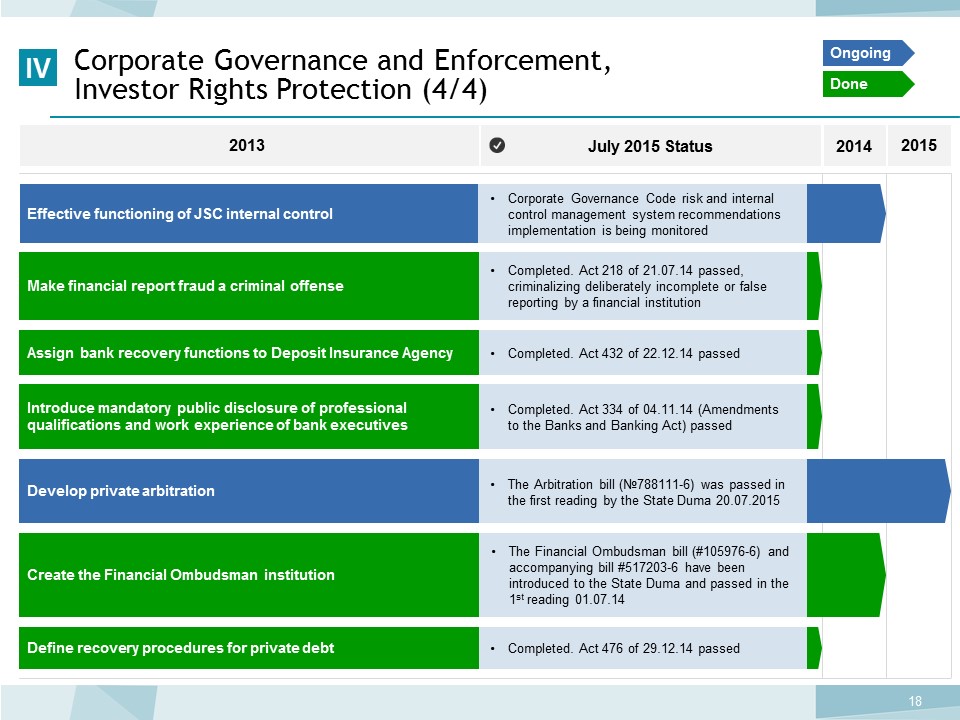Click the blue timeline arrow for JSC internal control
This screenshot has height=720, width=960.
(846, 214)
